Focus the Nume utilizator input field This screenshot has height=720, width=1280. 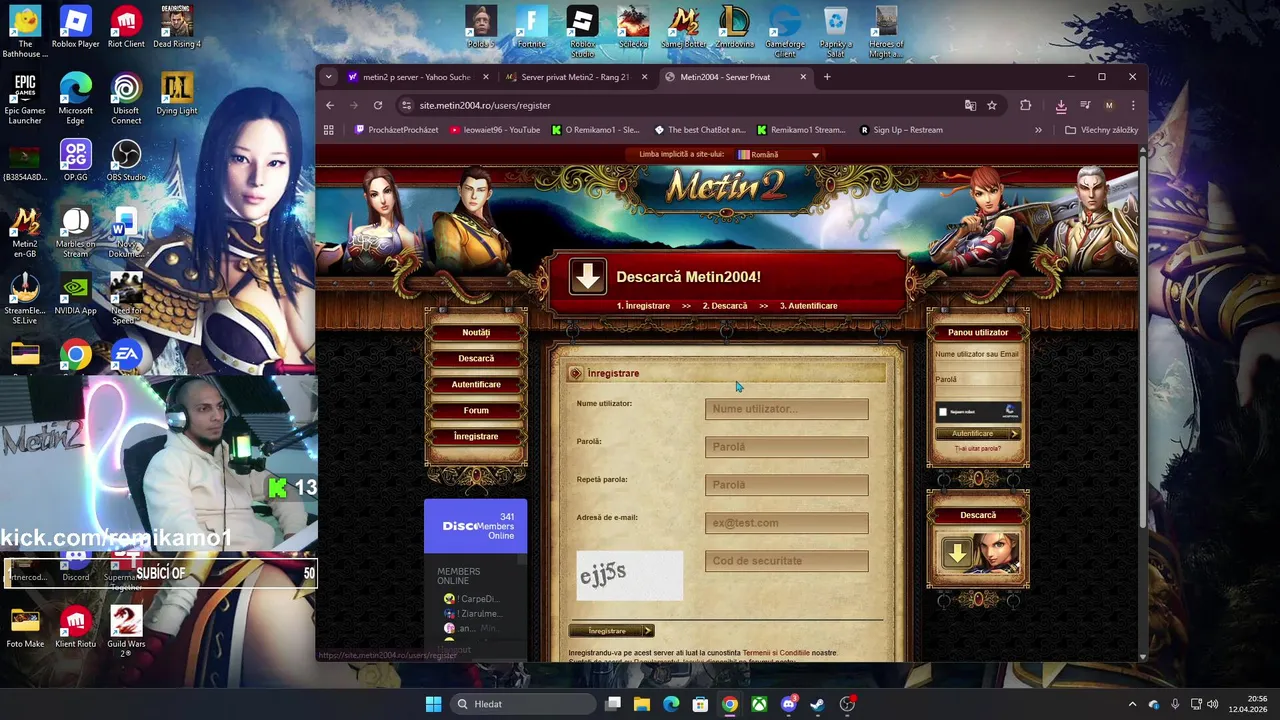click(787, 409)
